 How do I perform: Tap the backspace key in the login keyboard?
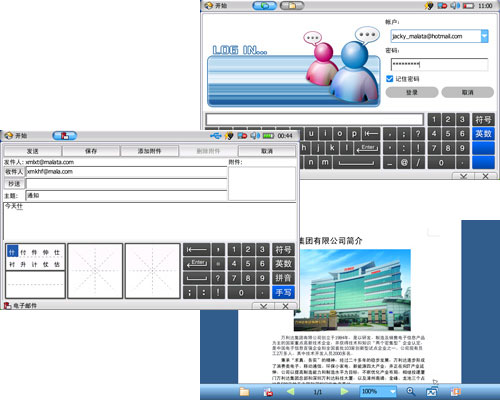371,134
